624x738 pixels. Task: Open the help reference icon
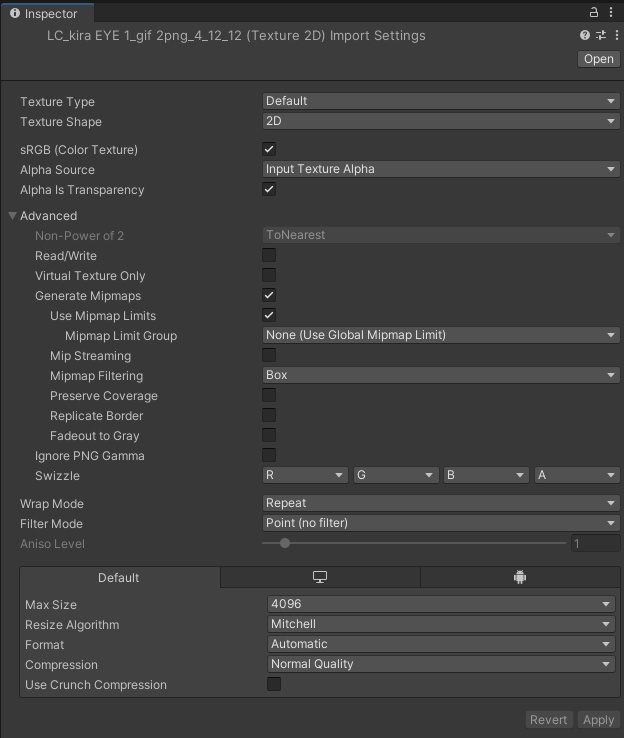tap(585, 35)
